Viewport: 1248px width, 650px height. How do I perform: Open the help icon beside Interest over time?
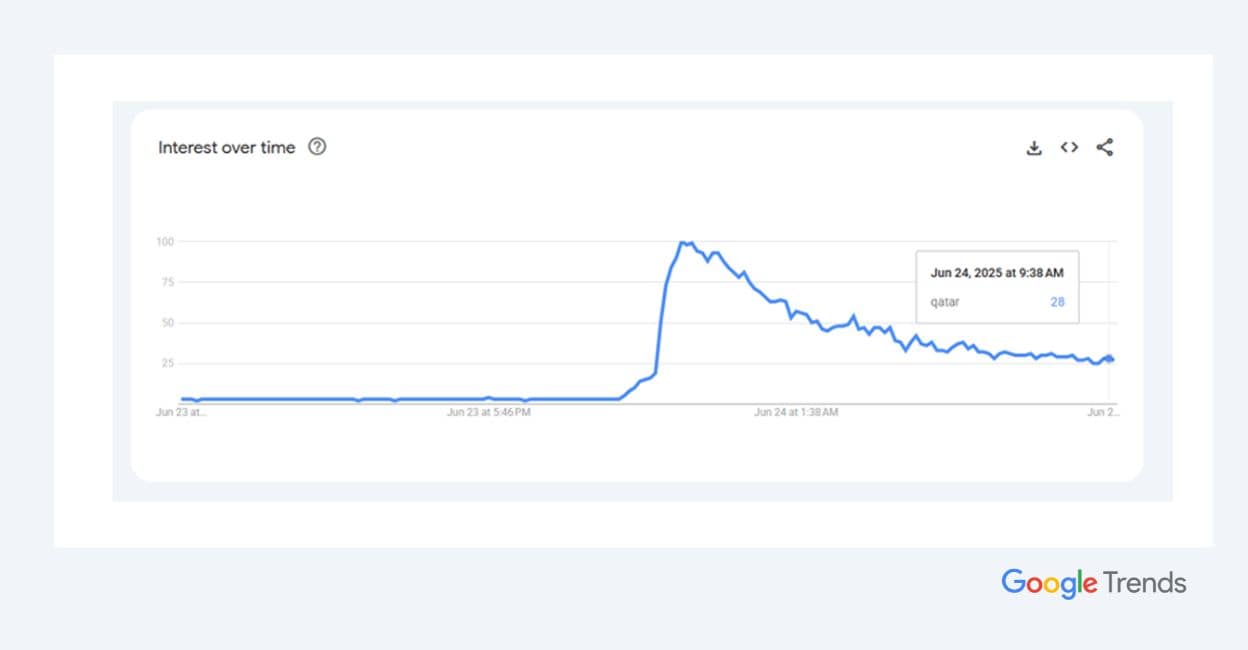(317, 147)
